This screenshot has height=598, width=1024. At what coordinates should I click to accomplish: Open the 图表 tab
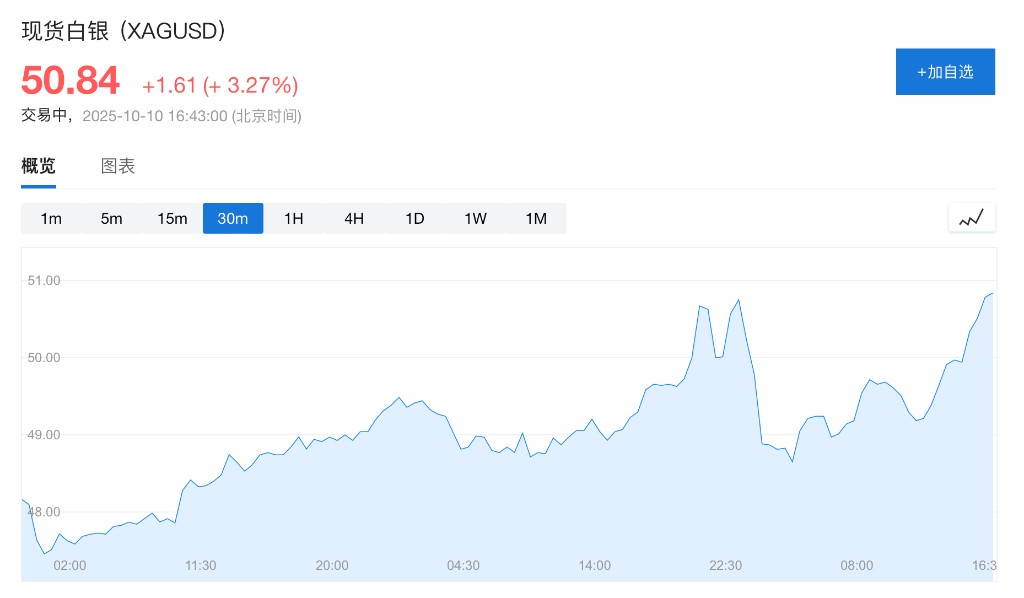pos(118,166)
